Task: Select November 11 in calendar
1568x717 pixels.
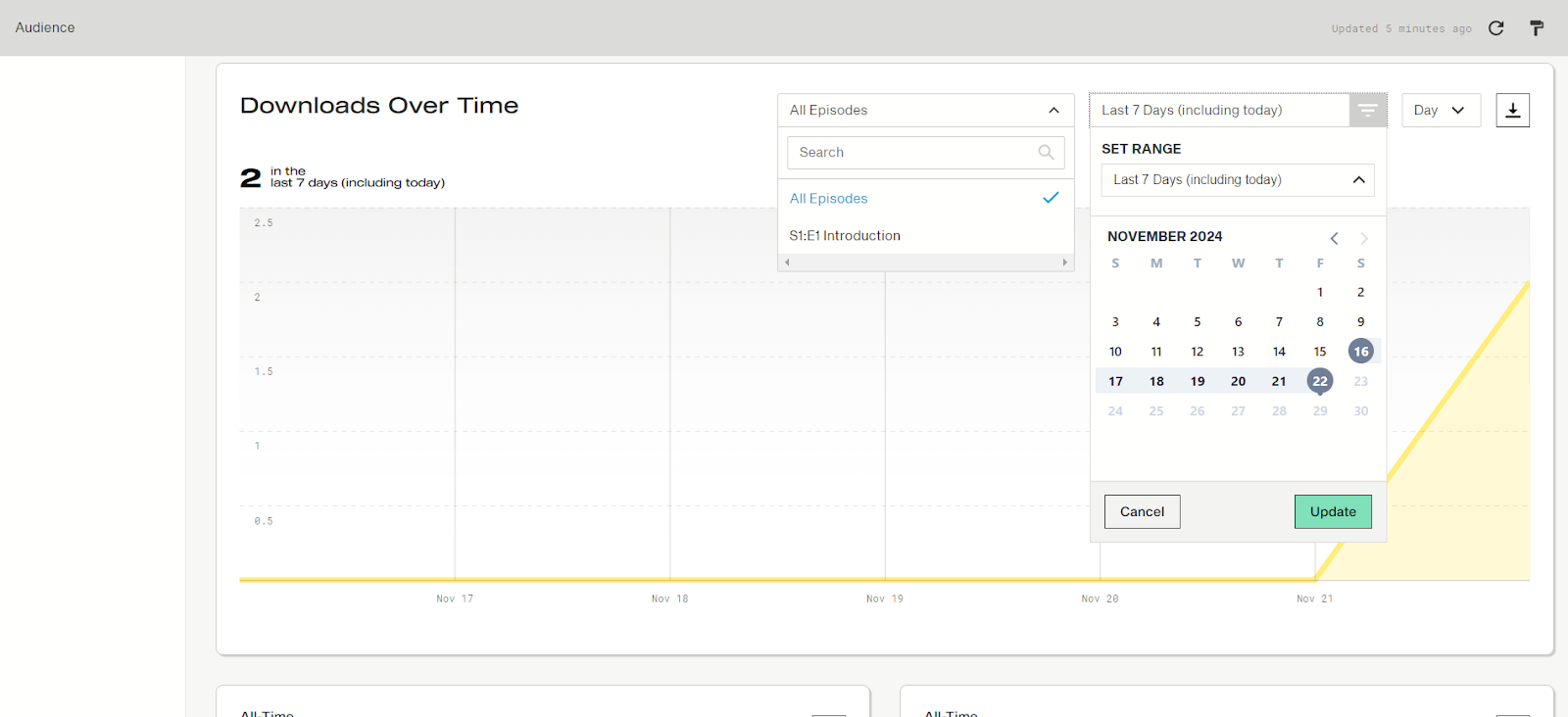Action: (1156, 352)
